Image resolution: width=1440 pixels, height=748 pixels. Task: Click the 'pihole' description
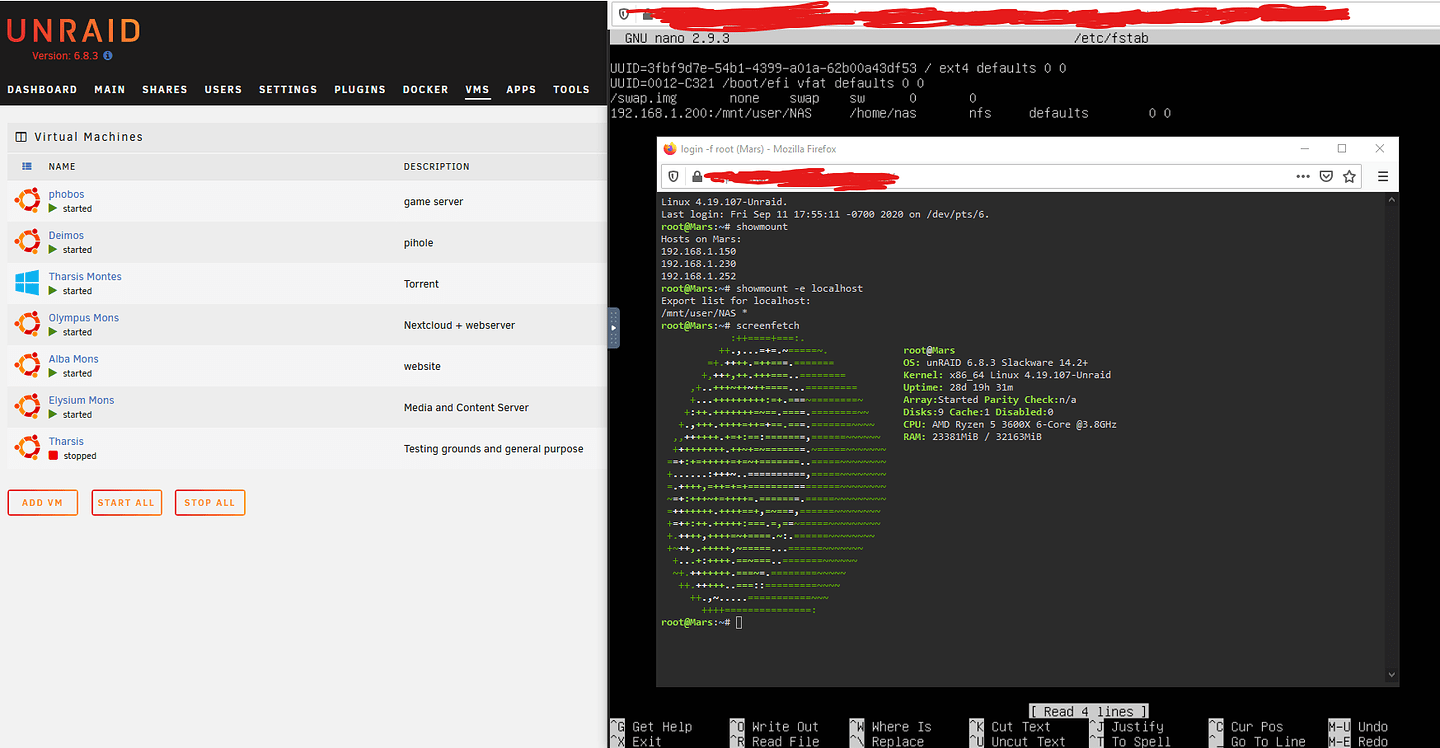point(418,242)
